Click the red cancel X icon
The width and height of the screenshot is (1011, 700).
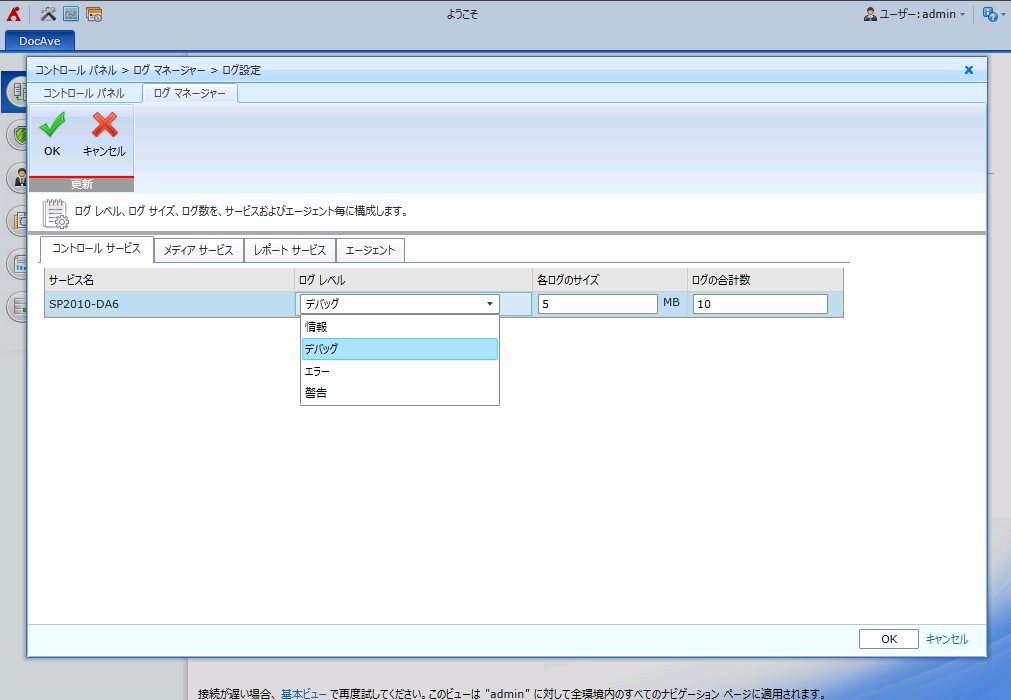[104, 125]
